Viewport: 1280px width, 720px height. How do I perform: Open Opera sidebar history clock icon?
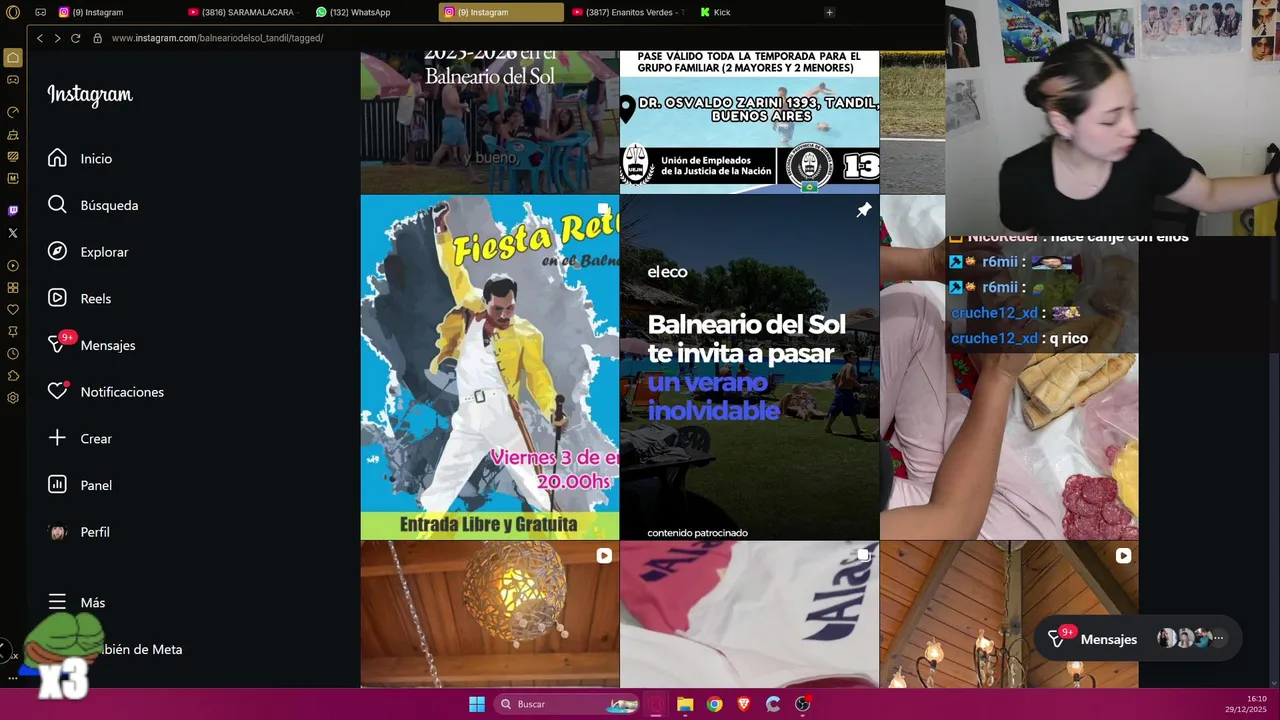[13, 354]
